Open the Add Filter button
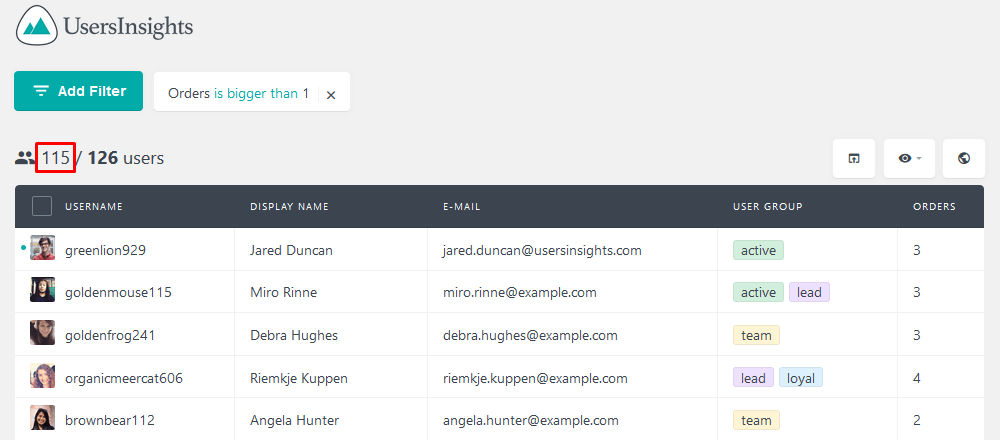The height and width of the screenshot is (440, 1000). coord(78,91)
